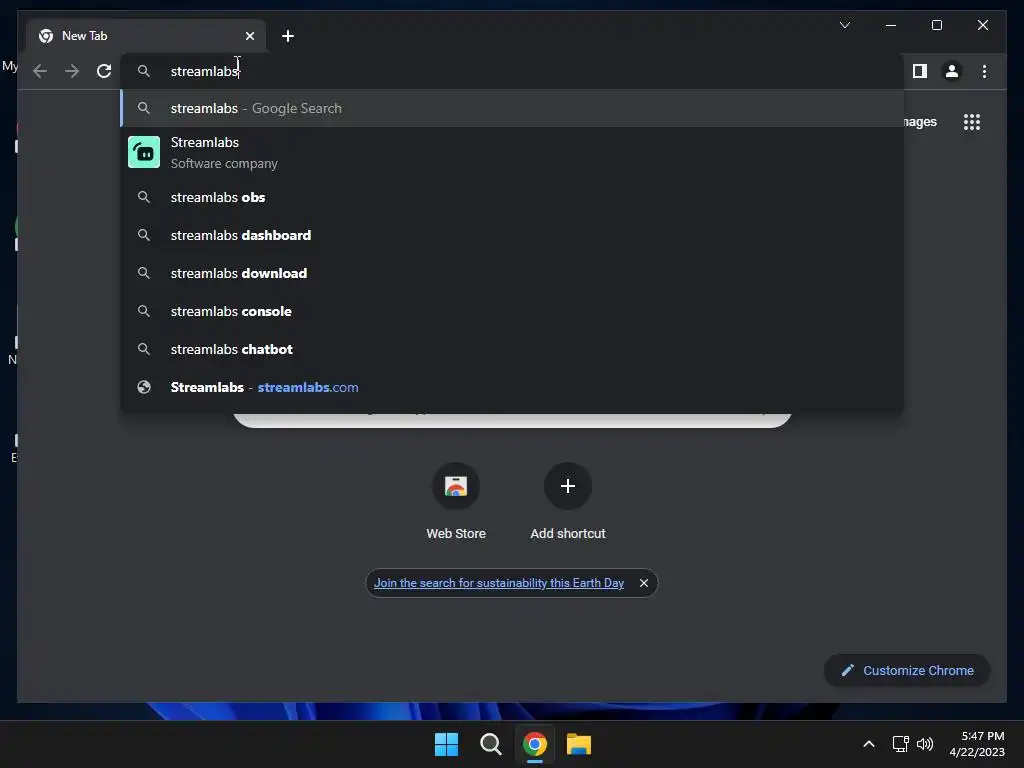The width and height of the screenshot is (1024, 768).
Task: Open Windows taskbar search
Action: pyautogui.click(x=490, y=744)
